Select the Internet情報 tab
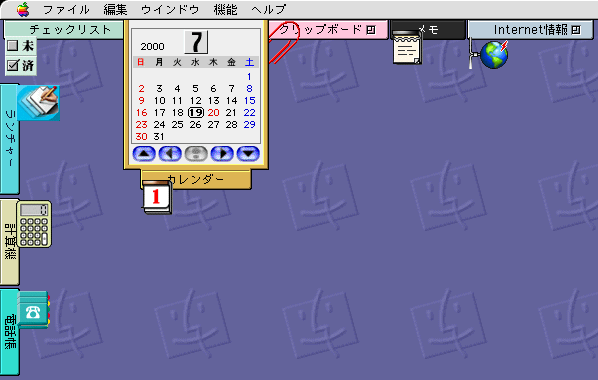Viewport: 598px width, 380px height. tap(530, 30)
